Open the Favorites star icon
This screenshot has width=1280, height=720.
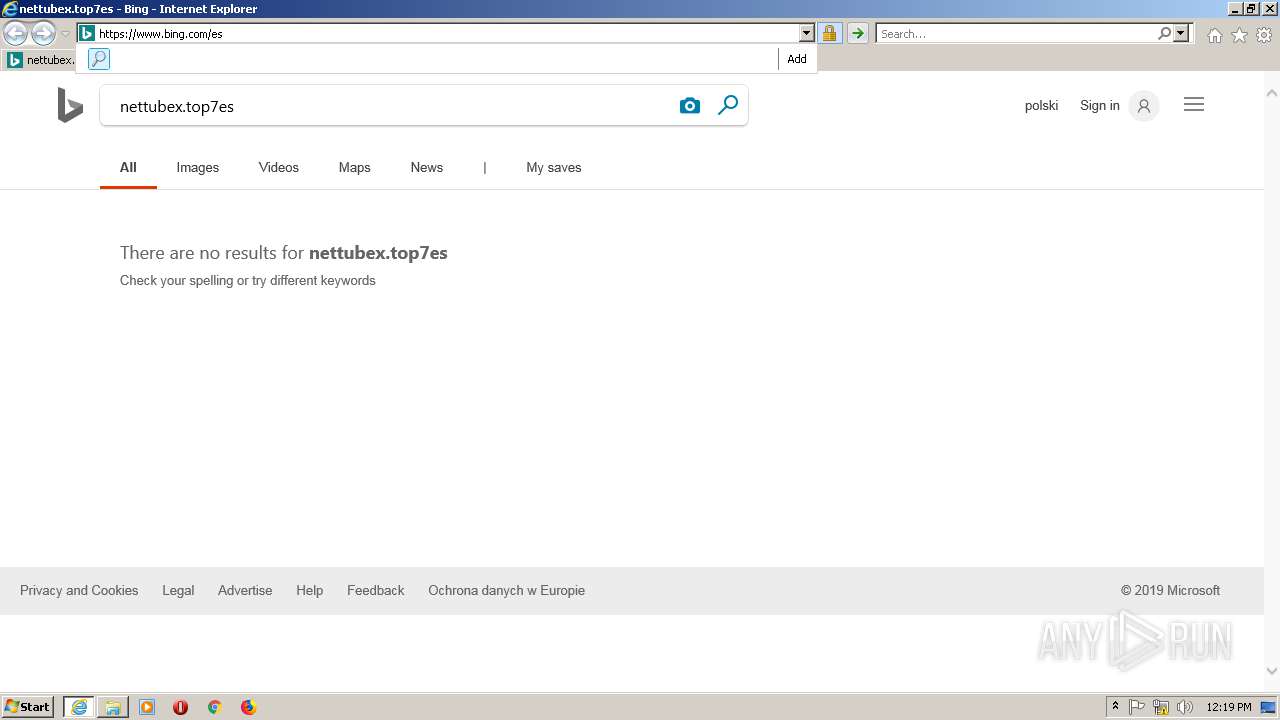pyautogui.click(x=1239, y=35)
